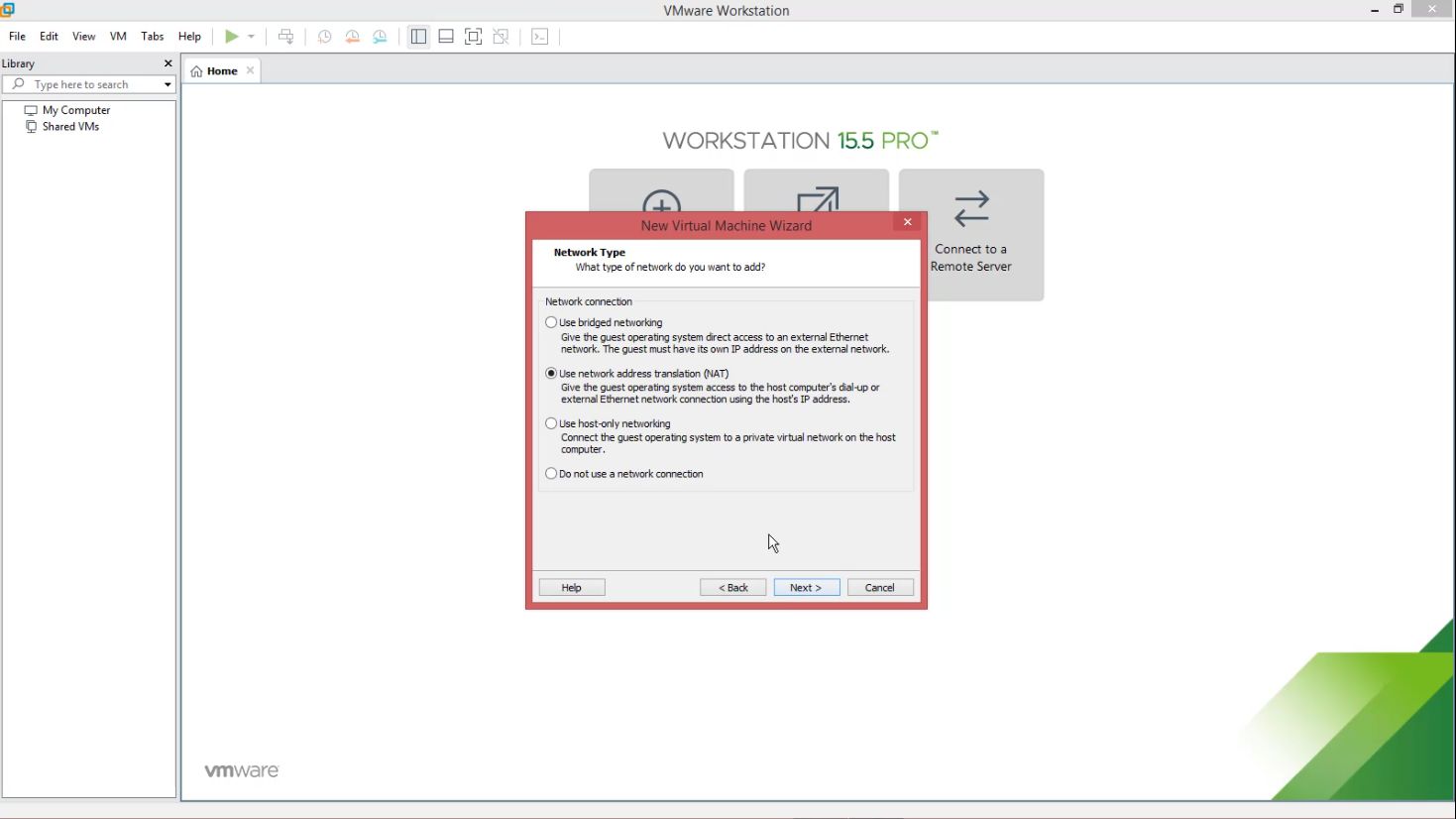Click the library search magnifier icon

coord(18,84)
